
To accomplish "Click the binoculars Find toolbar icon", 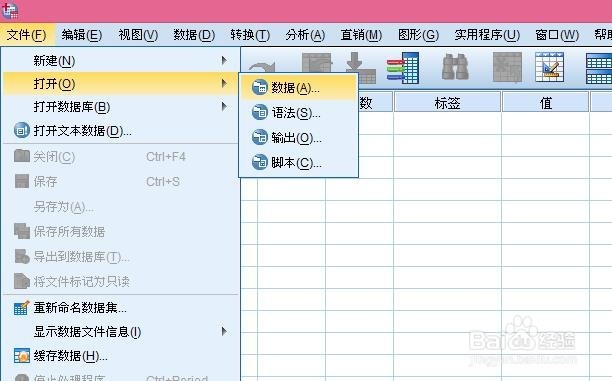I will coord(455,67).
